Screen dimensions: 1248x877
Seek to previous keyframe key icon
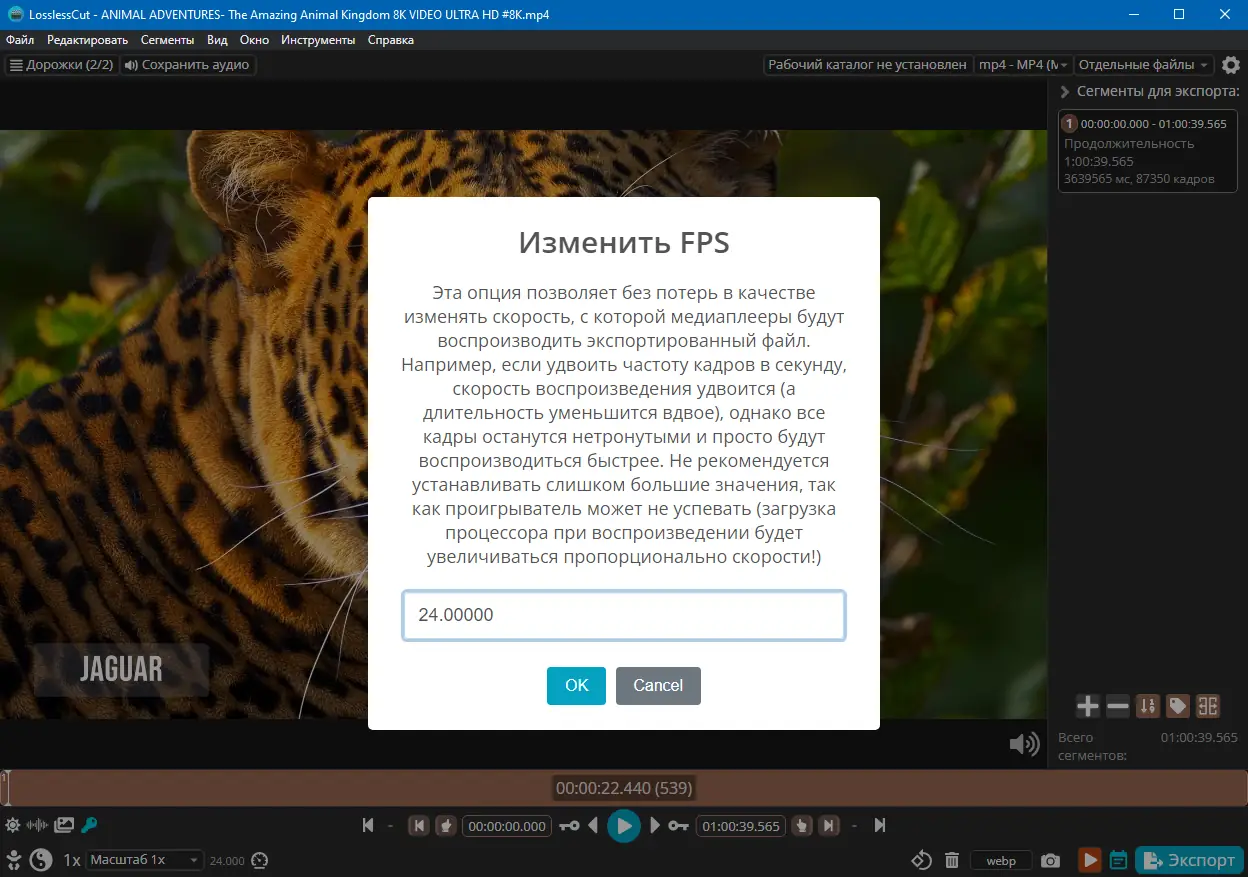pyautogui.click(x=569, y=826)
